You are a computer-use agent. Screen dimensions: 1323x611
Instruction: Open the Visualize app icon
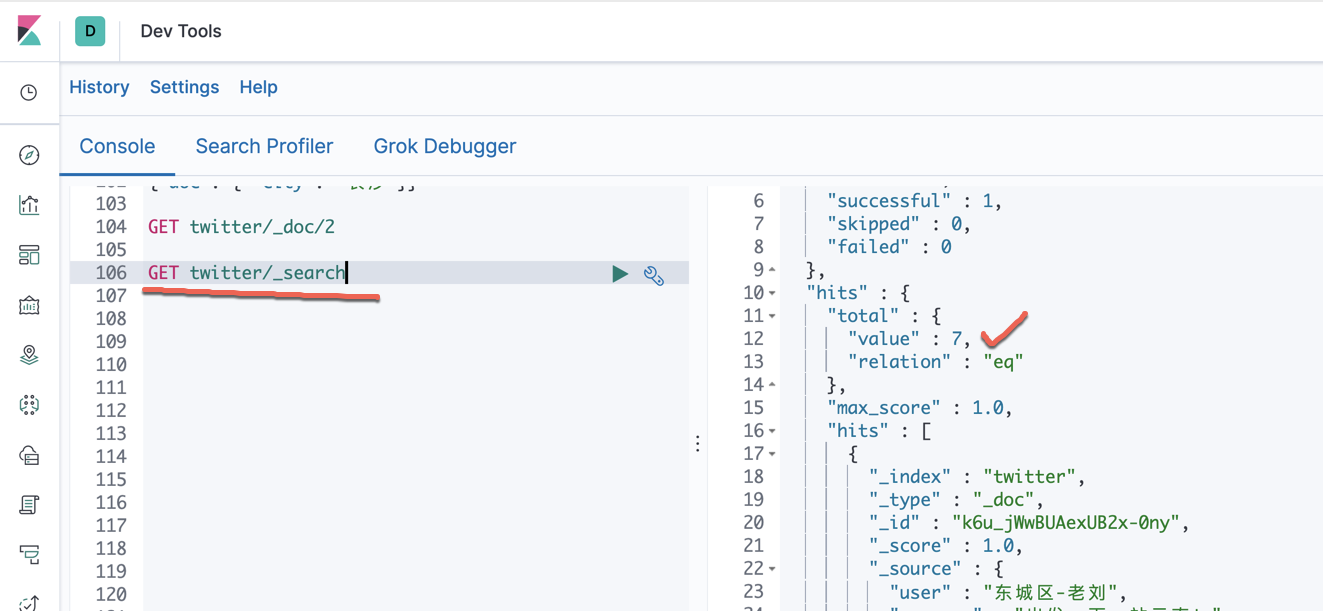[29, 205]
